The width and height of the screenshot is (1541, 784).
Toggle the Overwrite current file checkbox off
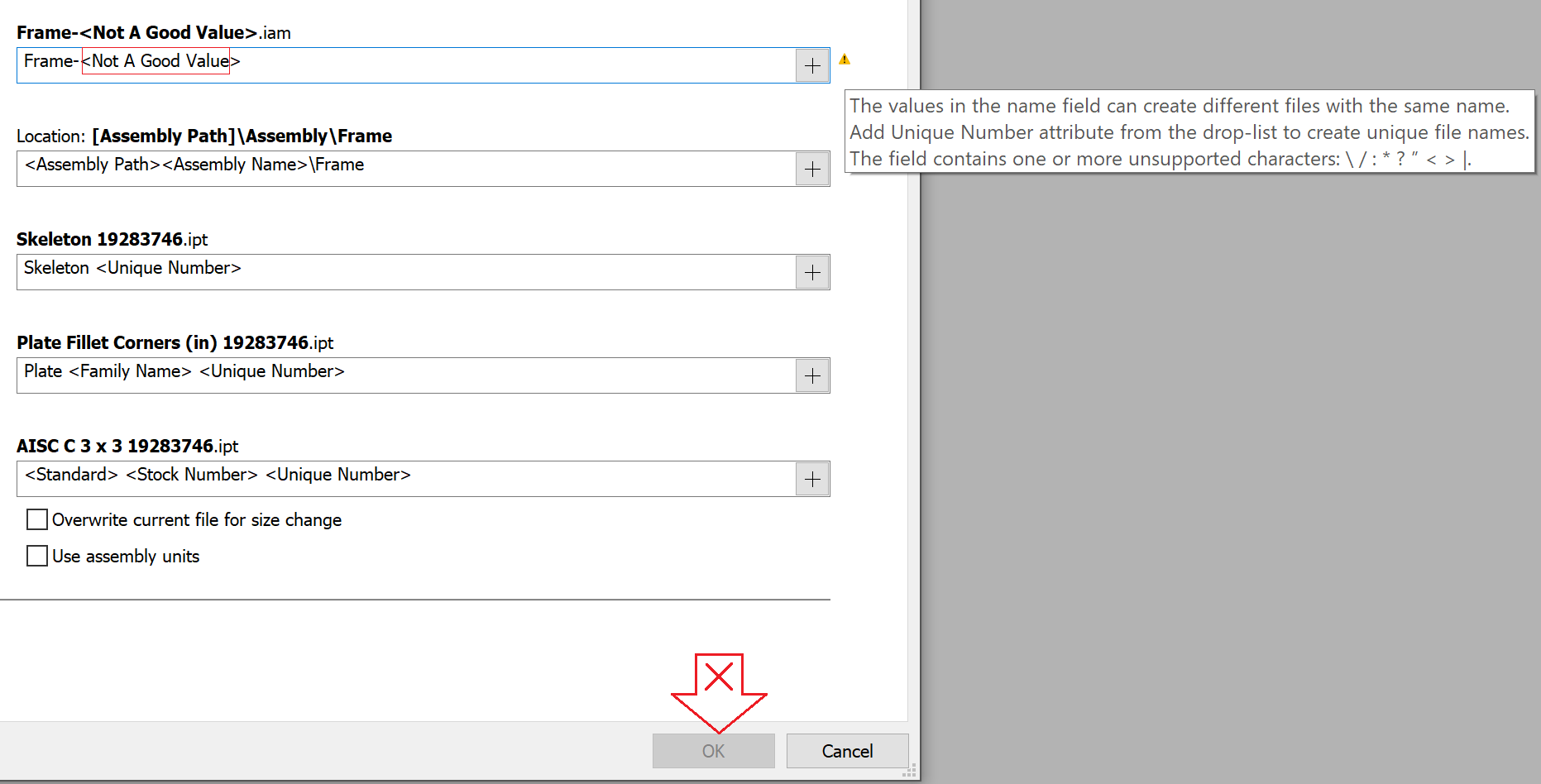tap(36, 519)
